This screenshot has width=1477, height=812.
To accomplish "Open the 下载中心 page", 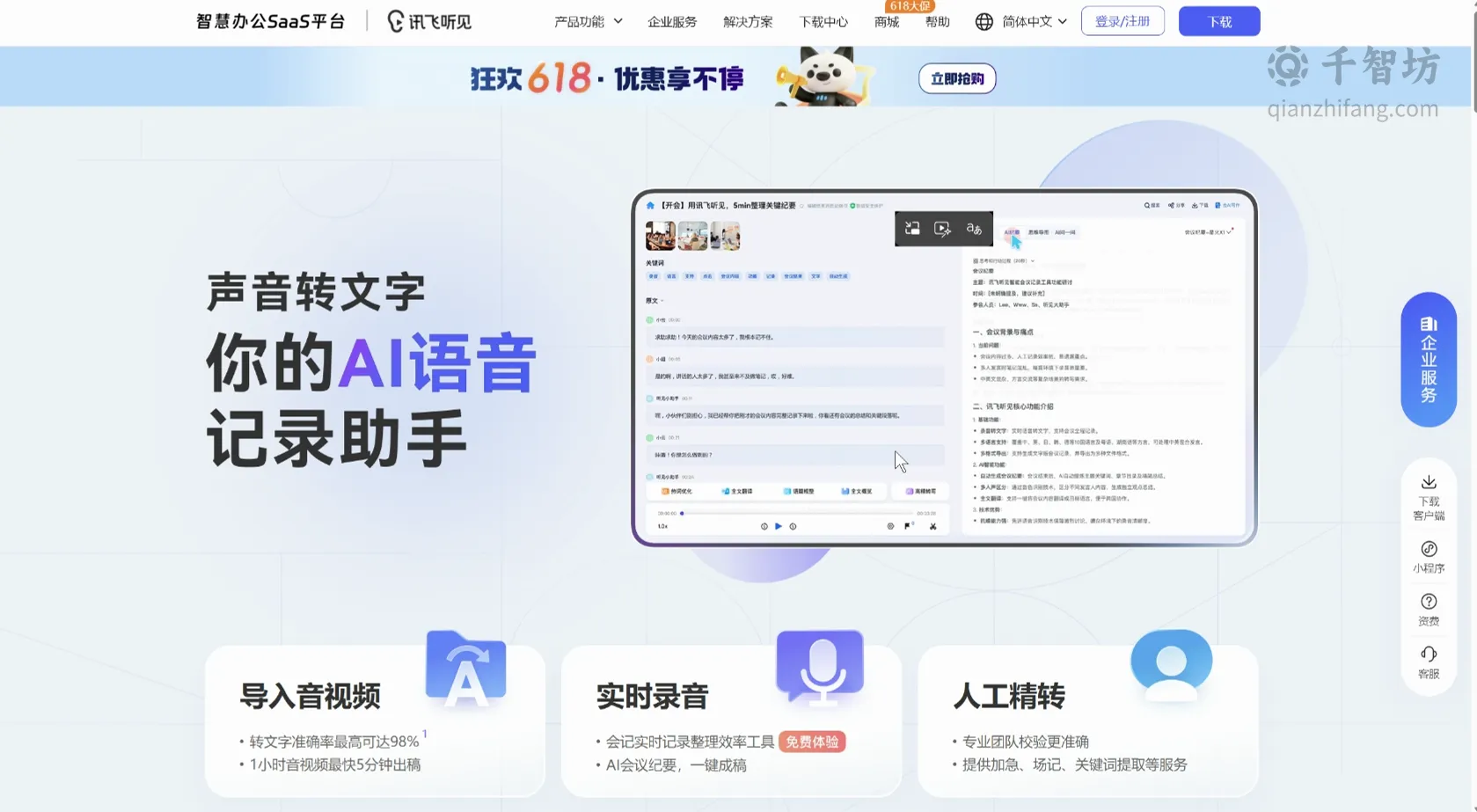I will 823,22.
